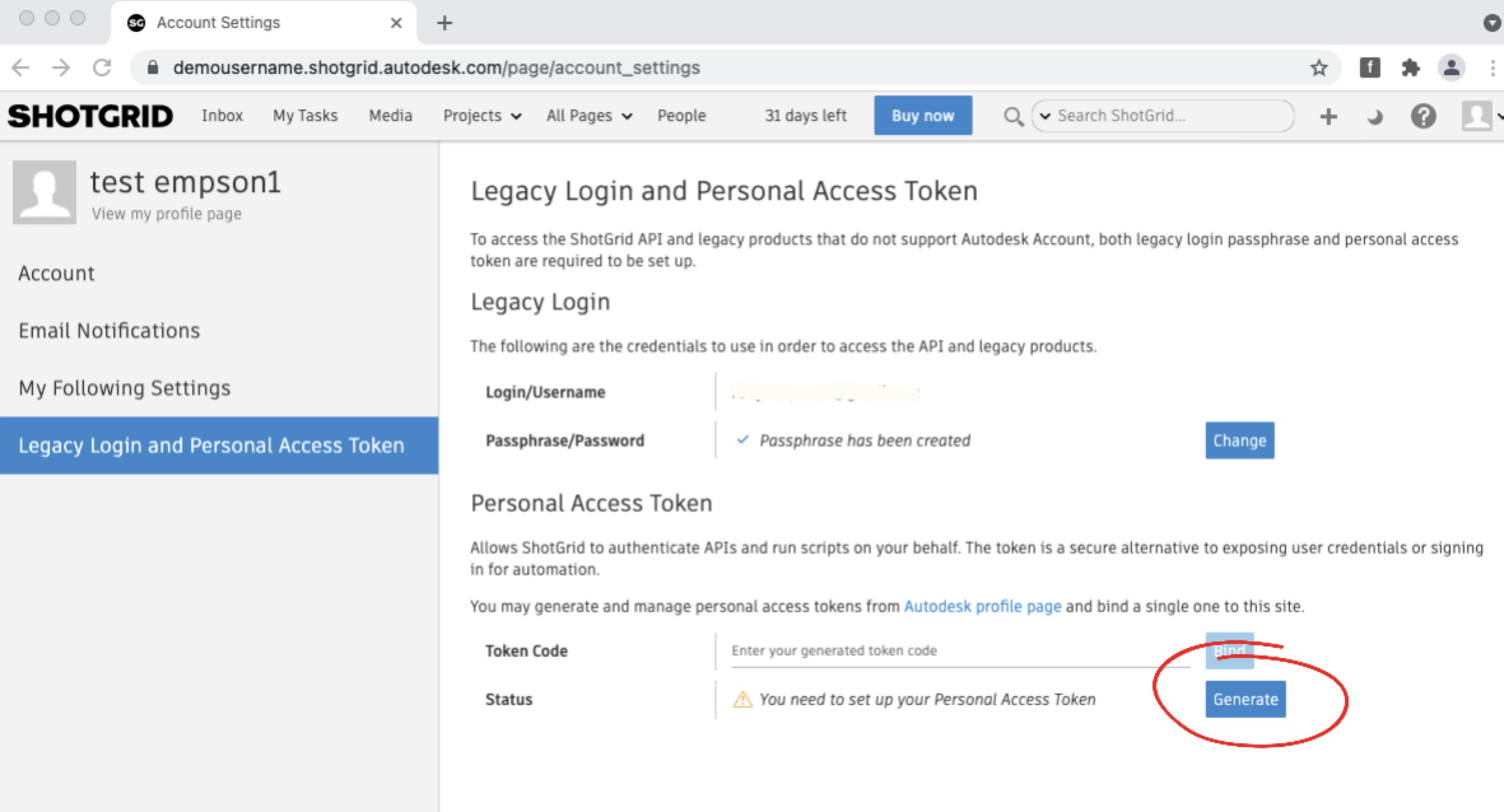Expand the All Pages dropdown
This screenshot has height=812, width=1504.
589,116
